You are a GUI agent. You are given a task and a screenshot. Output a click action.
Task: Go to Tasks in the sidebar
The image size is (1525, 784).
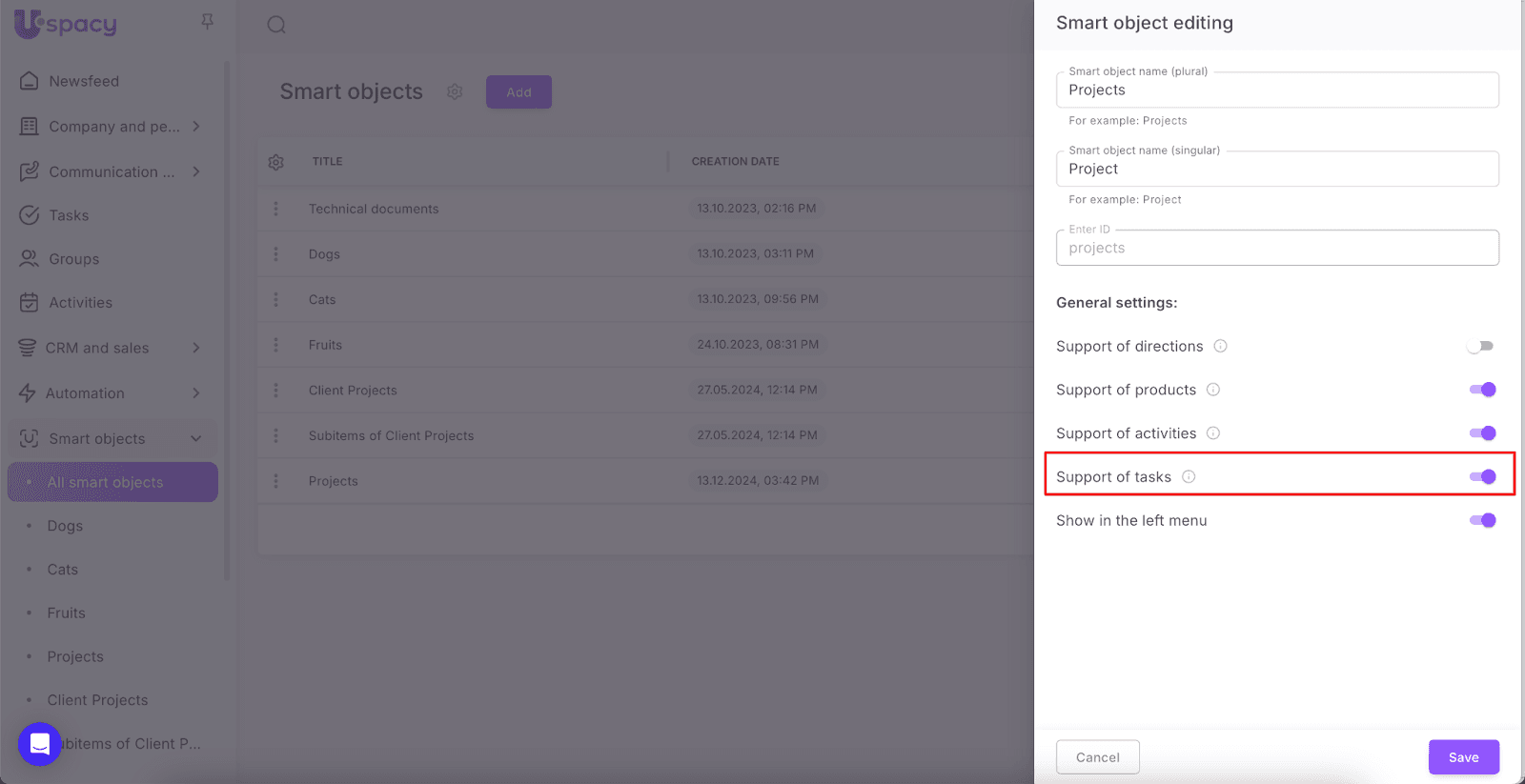click(x=69, y=215)
